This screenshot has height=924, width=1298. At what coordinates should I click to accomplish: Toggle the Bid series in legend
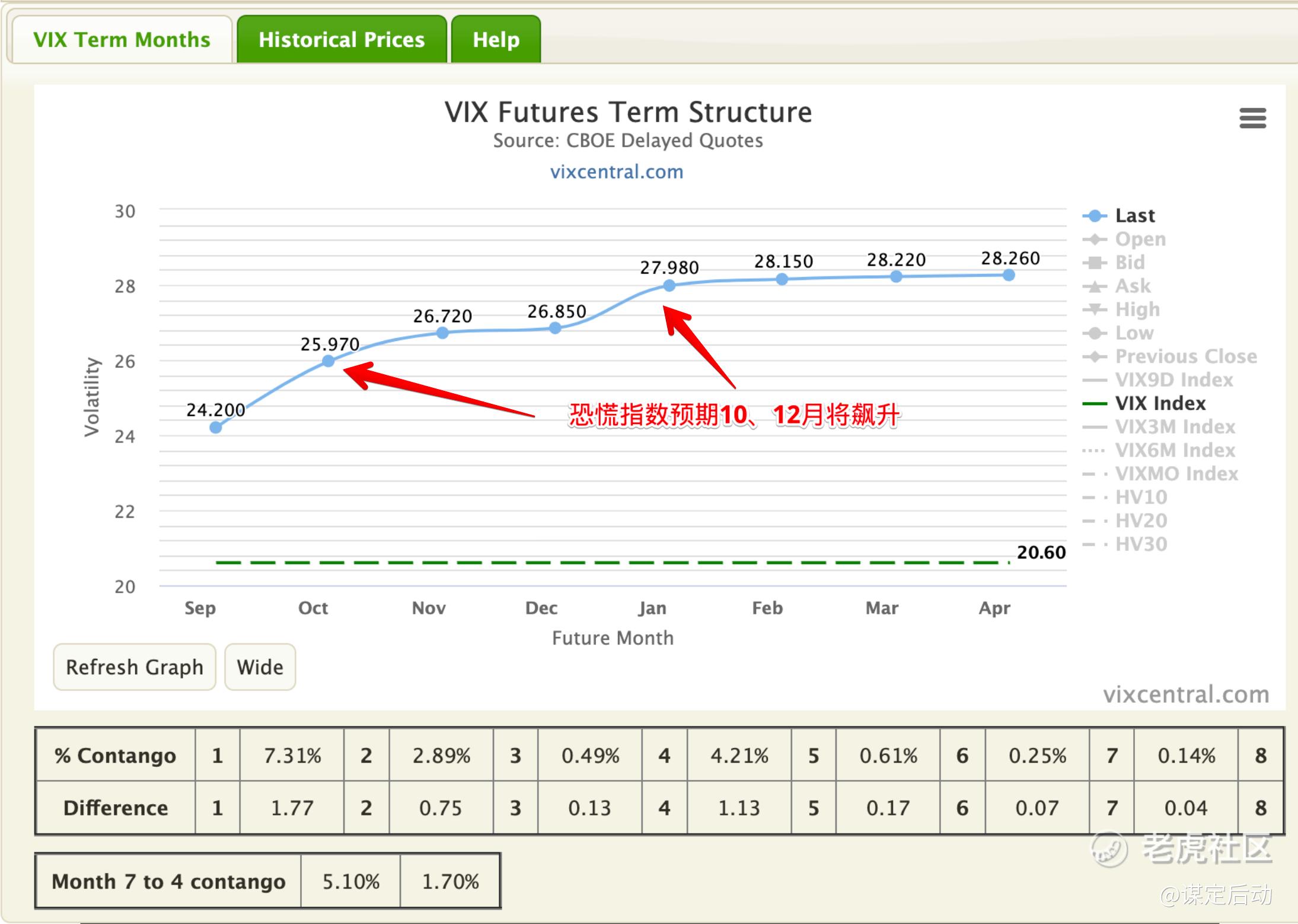(x=1114, y=262)
